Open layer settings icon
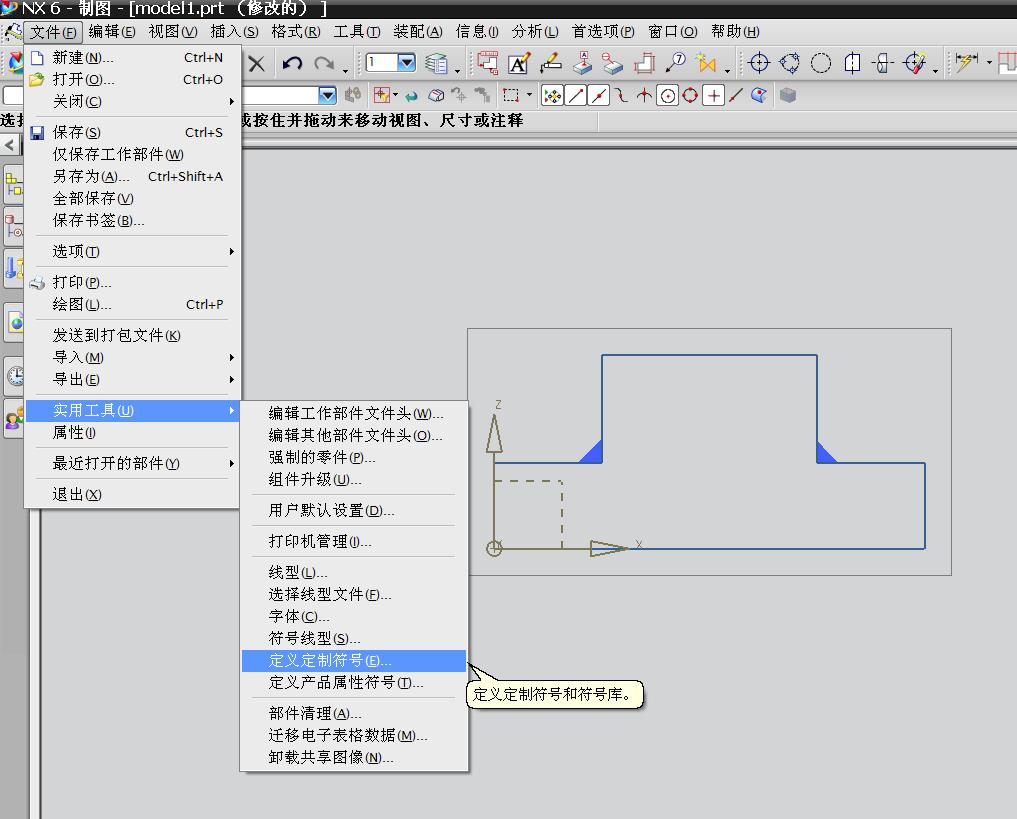 [437, 64]
